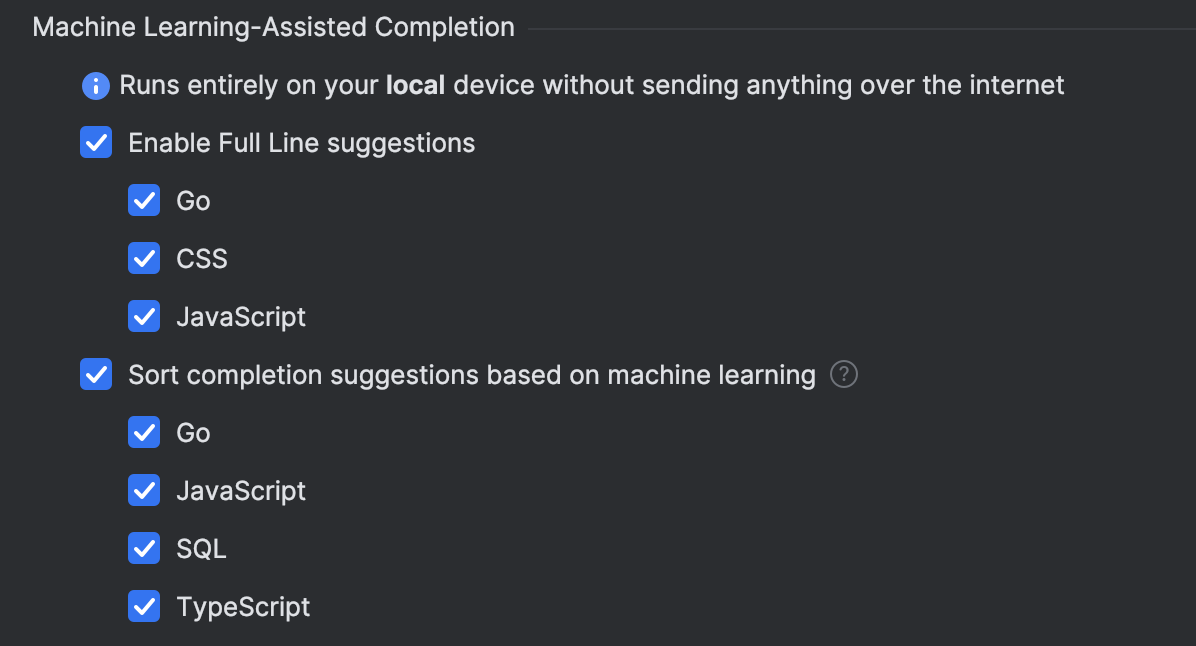Click the JavaScript label under sort suggestions
The image size is (1196, 646).
pyautogui.click(x=241, y=490)
